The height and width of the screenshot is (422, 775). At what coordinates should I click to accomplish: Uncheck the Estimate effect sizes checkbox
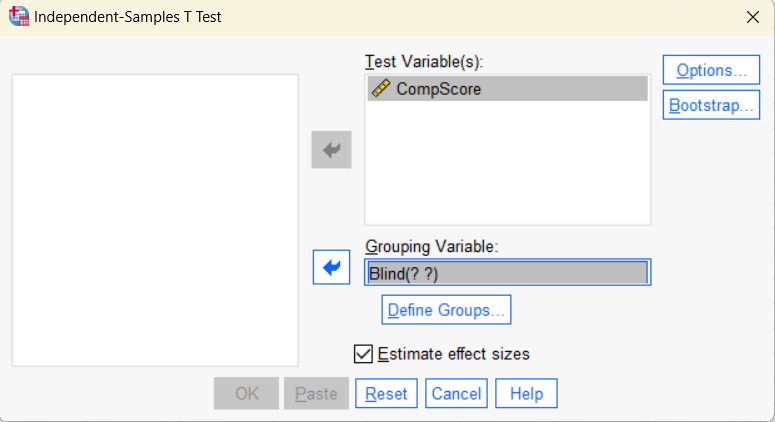363,353
